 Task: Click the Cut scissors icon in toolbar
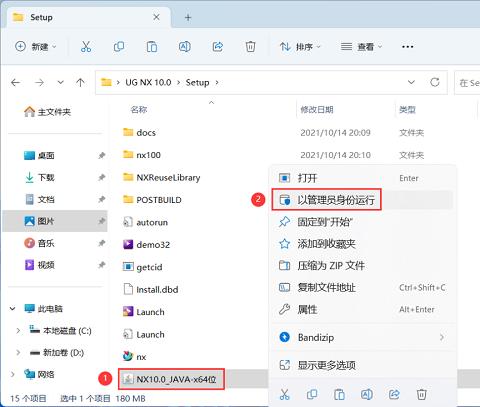(x=86, y=47)
